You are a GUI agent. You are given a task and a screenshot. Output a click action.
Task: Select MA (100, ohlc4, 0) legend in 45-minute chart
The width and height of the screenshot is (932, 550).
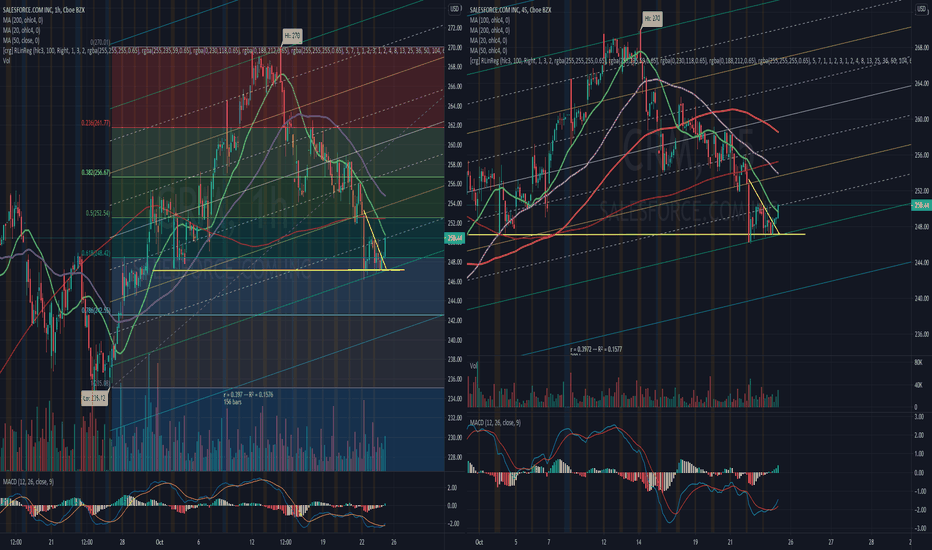(490, 20)
